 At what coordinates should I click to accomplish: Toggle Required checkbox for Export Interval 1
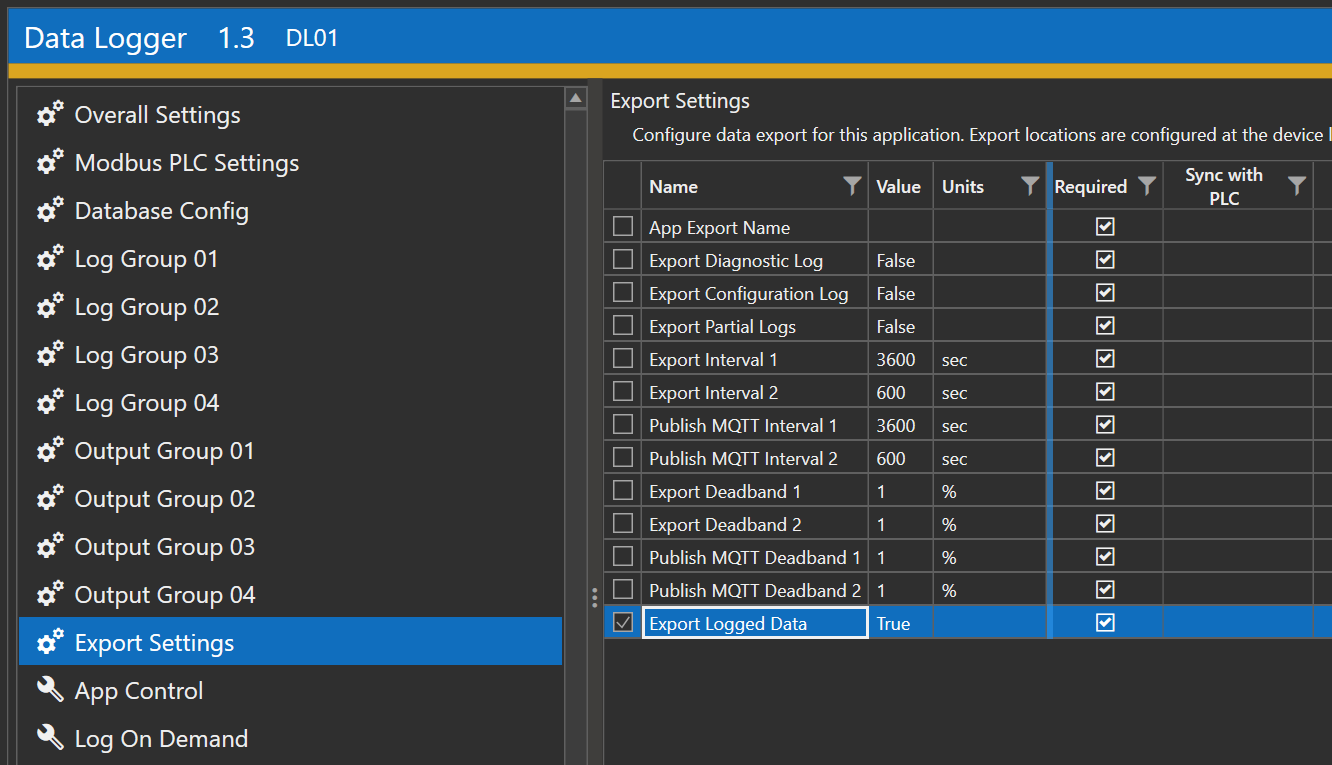1105,359
